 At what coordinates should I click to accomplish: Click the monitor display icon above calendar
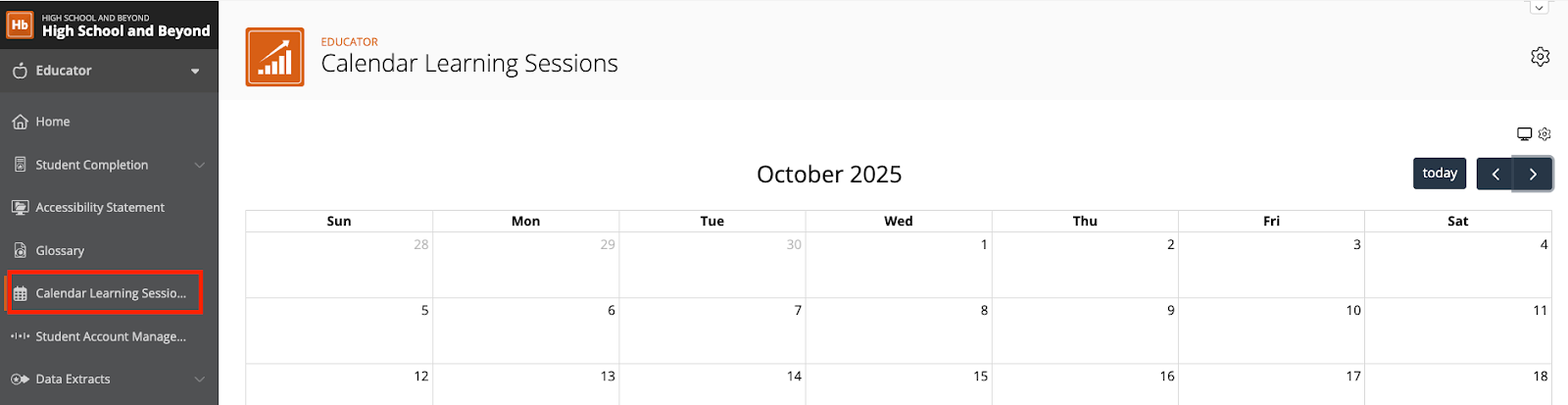coord(1524,134)
